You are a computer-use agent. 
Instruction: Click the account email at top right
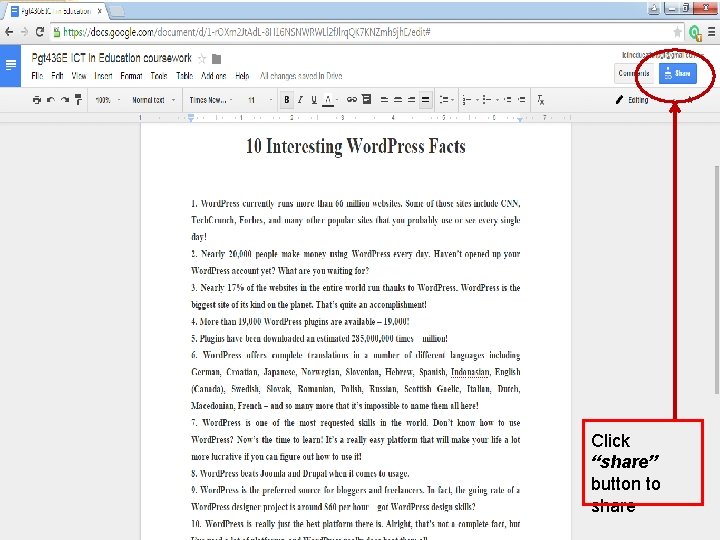pyautogui.click(x=662, y=55)
